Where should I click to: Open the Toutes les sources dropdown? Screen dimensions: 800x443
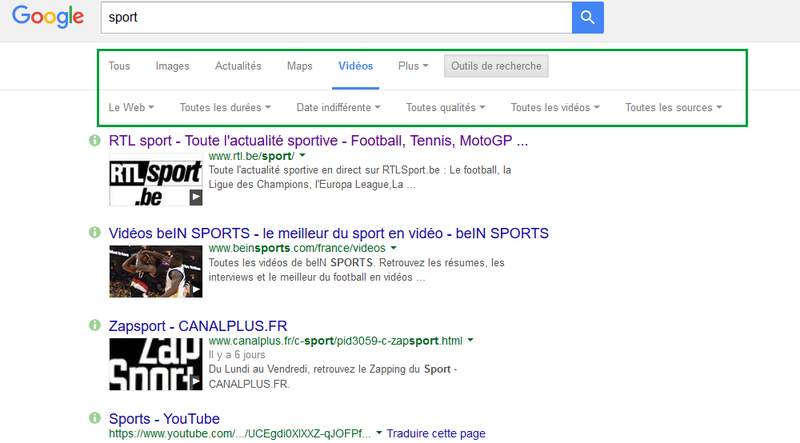pyautogui.click(x=673, y=107)
